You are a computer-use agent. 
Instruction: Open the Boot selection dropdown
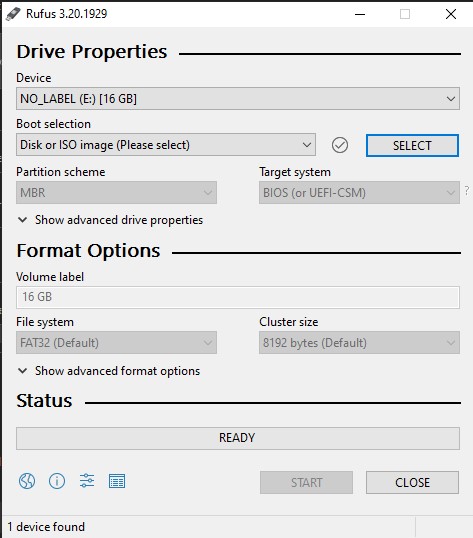[166, 145]
